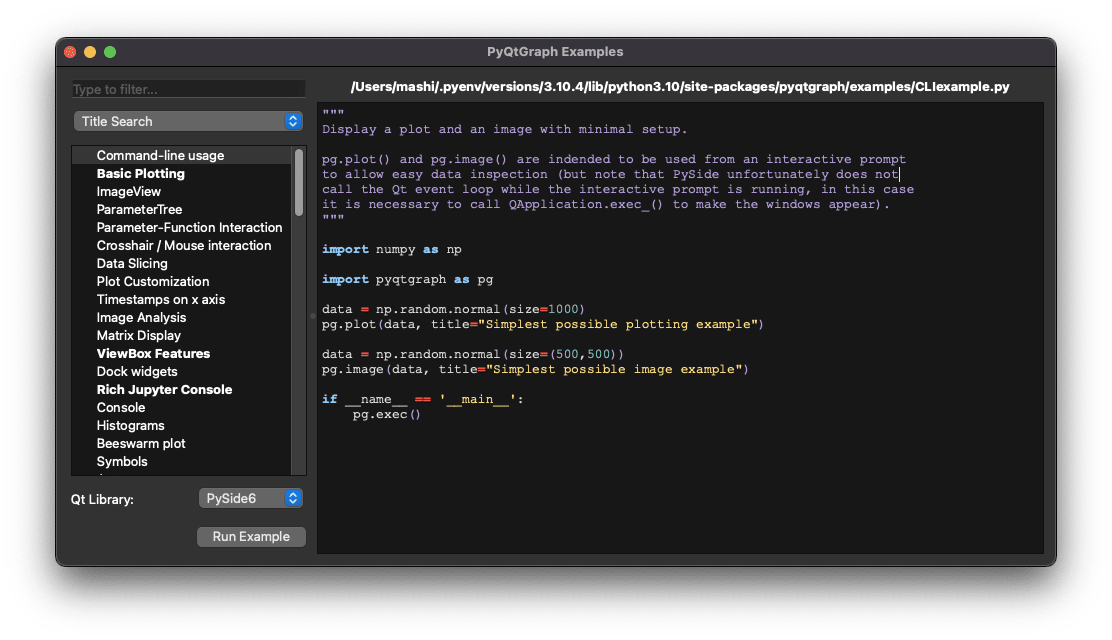This screenshot has width=1112, height=640.
Task: Click the "if __name__ == '__main__':" line
Action: coord(423,399)
